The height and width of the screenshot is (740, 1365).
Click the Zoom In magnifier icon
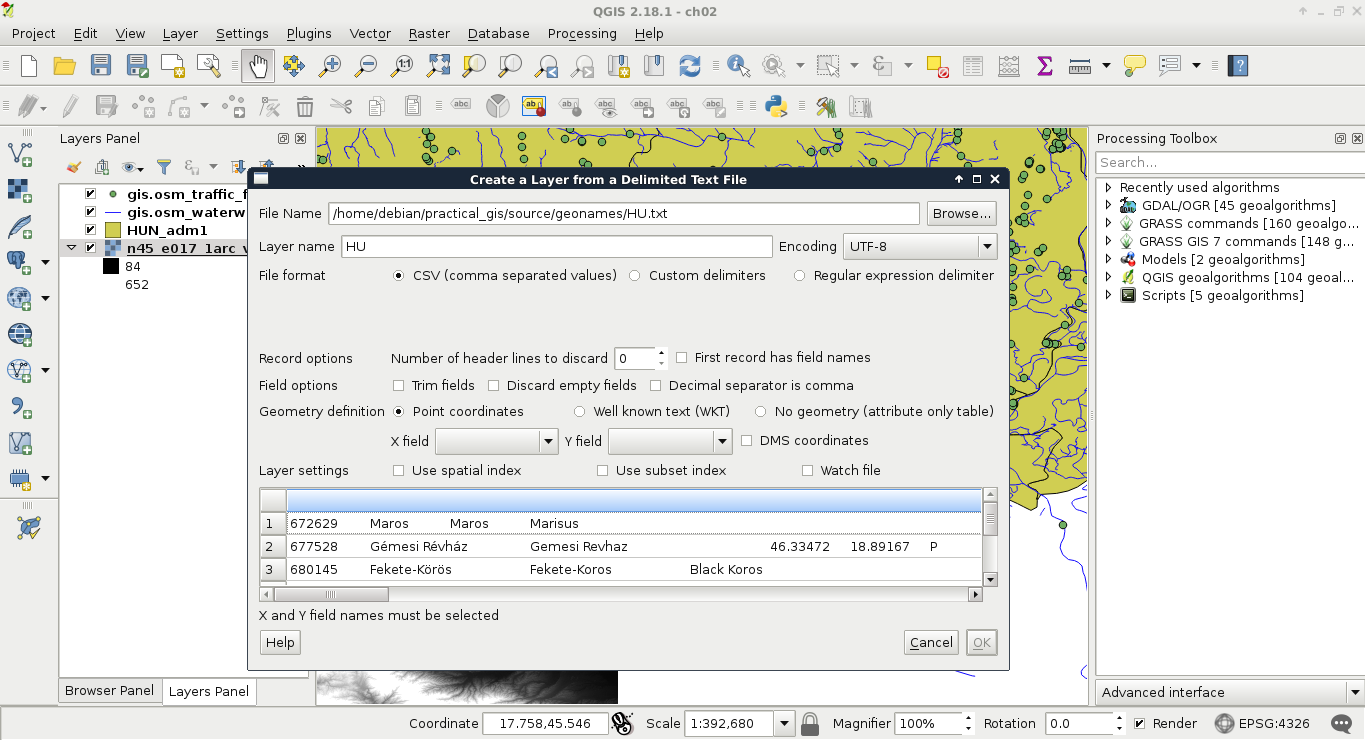[x=330, y=66]
